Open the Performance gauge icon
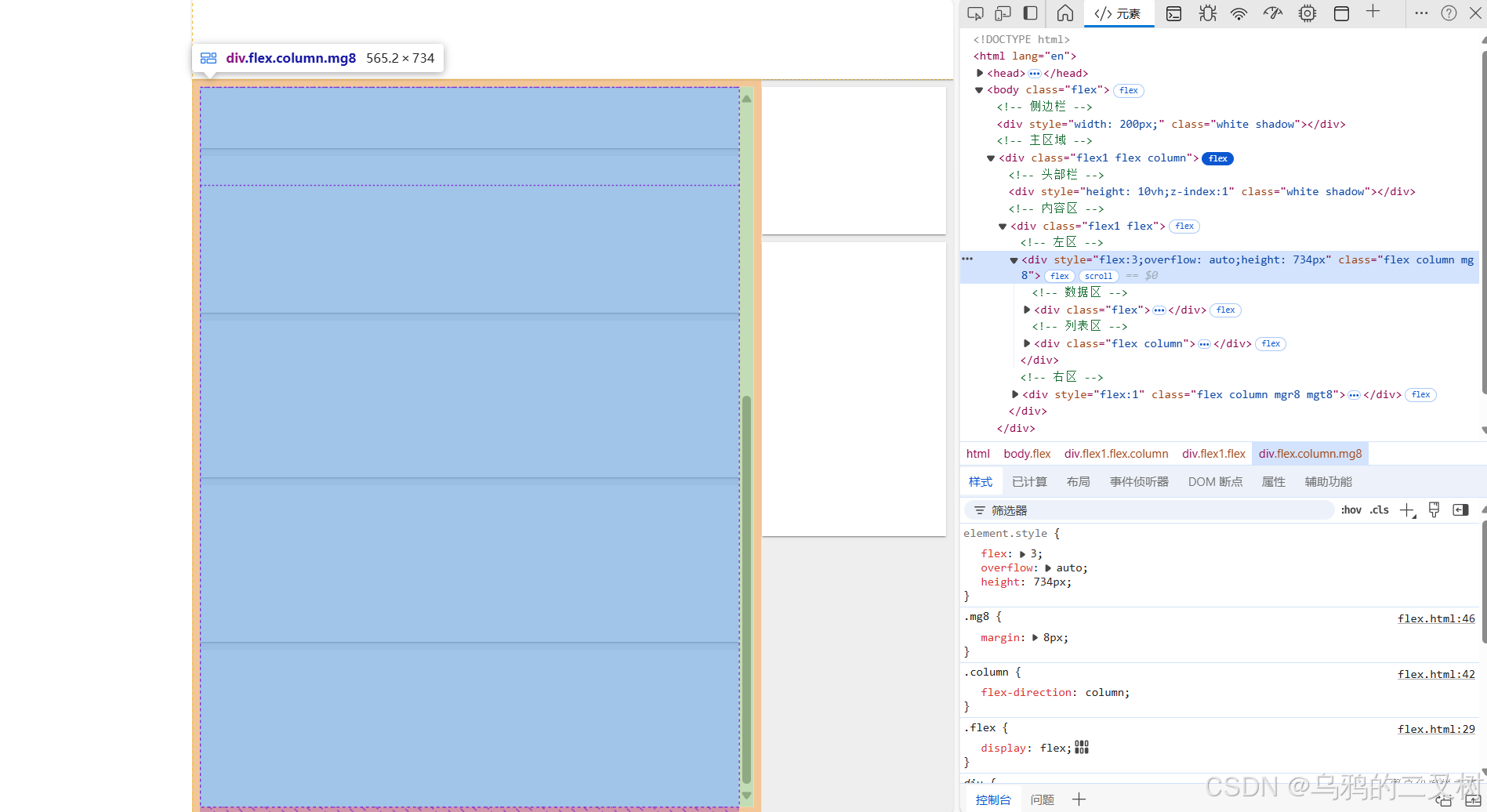The width and height of the screenshot is (1487, 812). coord(1272,13)
